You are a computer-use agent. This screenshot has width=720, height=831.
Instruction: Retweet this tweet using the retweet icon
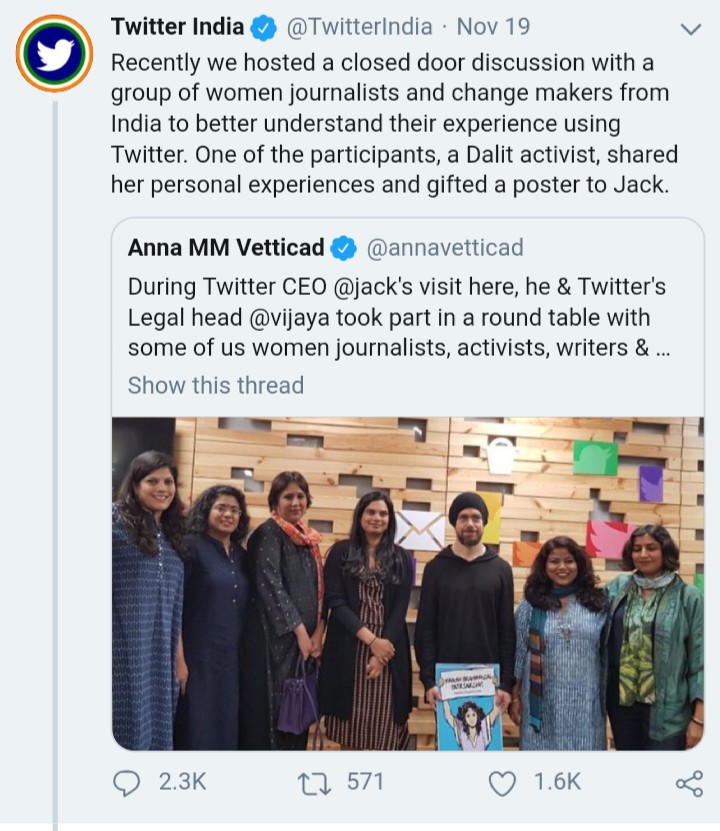click(x=314, y=783)
